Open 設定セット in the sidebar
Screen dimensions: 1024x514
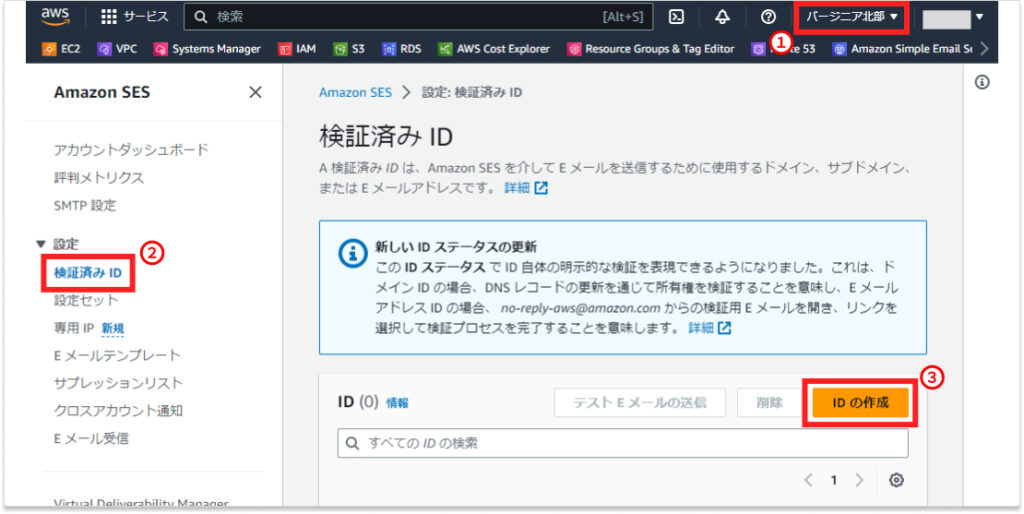86,300
